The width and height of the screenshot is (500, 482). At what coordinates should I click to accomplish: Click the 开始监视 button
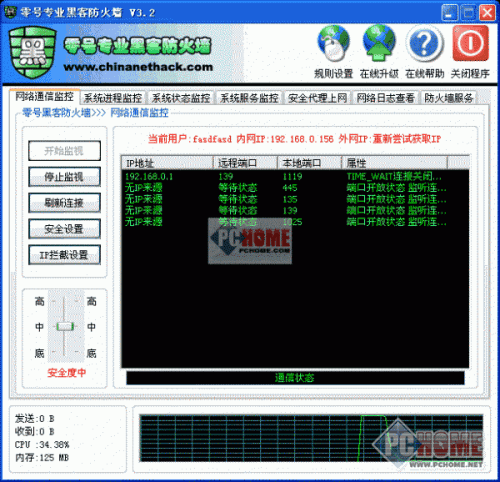point(64,151)
